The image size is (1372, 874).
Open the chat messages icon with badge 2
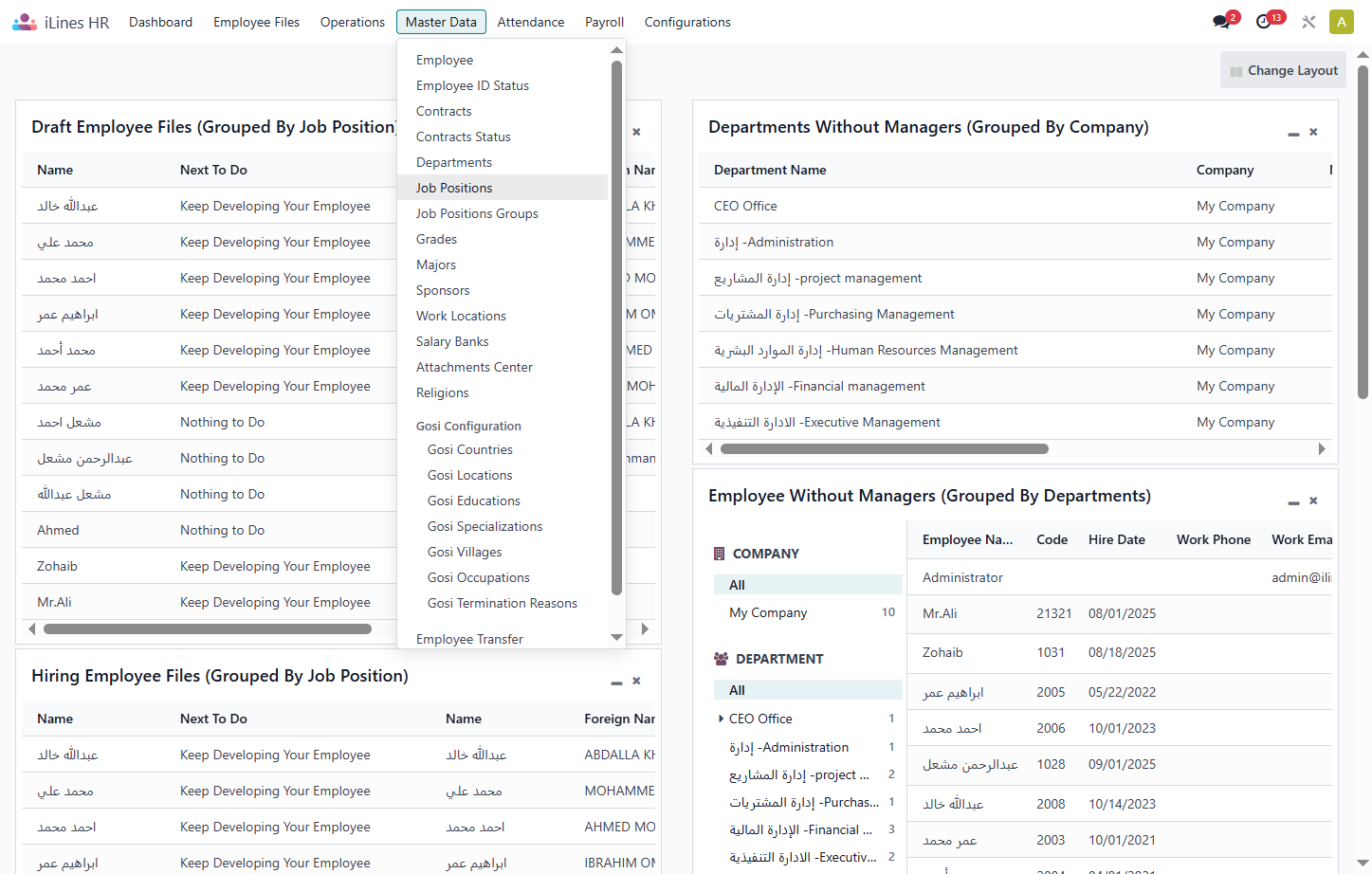click(x=1221, y=22)
